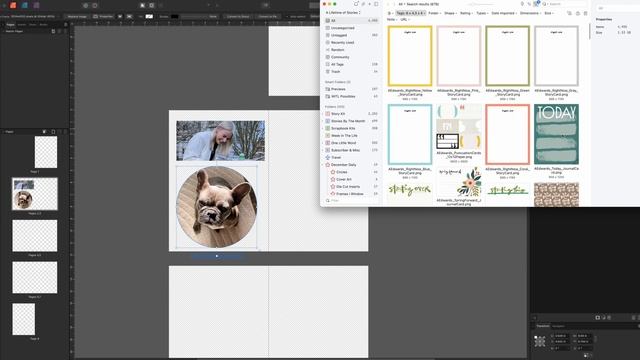Click the Eagle add (plus) icon
Image resolution: width=640 pixels, height=360 pixels.
[370, 4]
